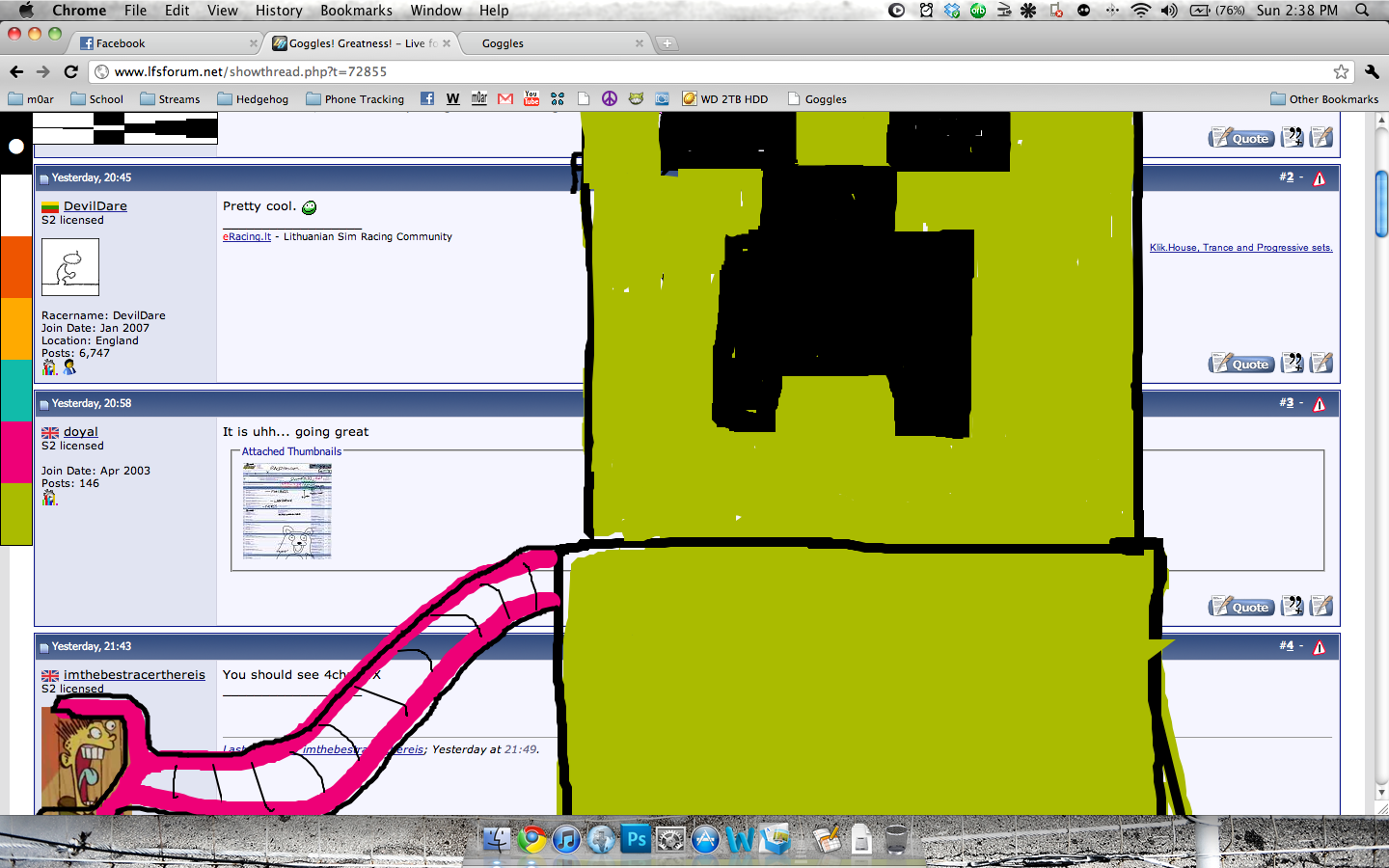This screenshot has width=1389, height=868.
Task: Open the Apple menu
Action: point(26,11)
